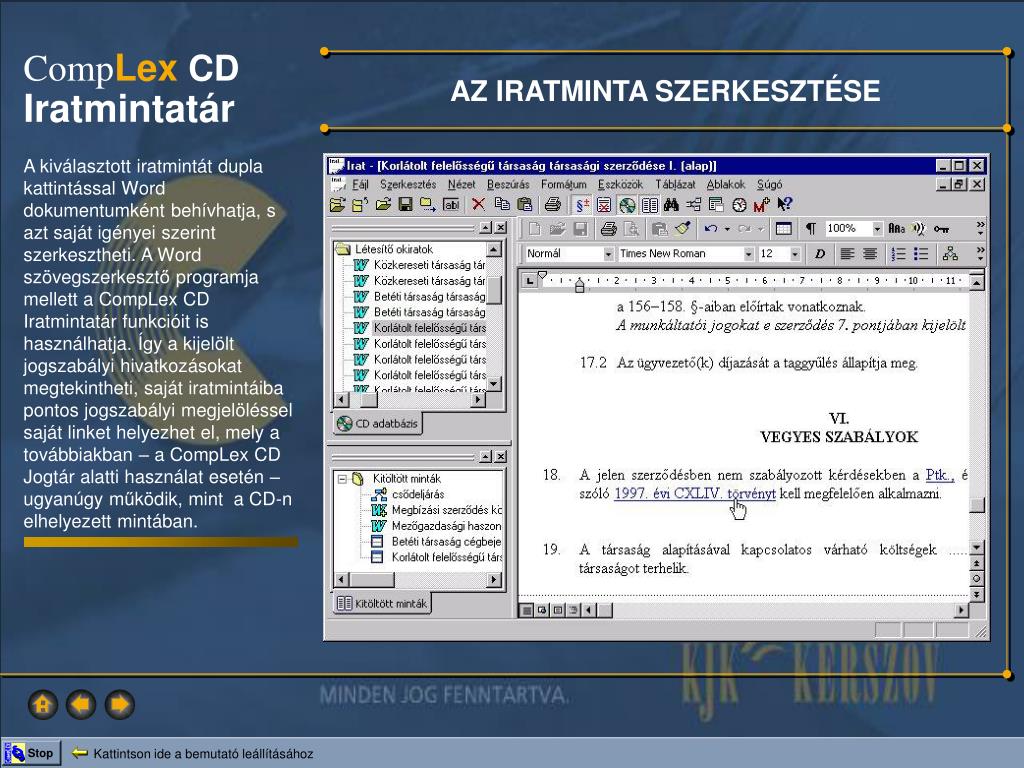Click the copy icon in Irat toolbar

tap(502, 204)
